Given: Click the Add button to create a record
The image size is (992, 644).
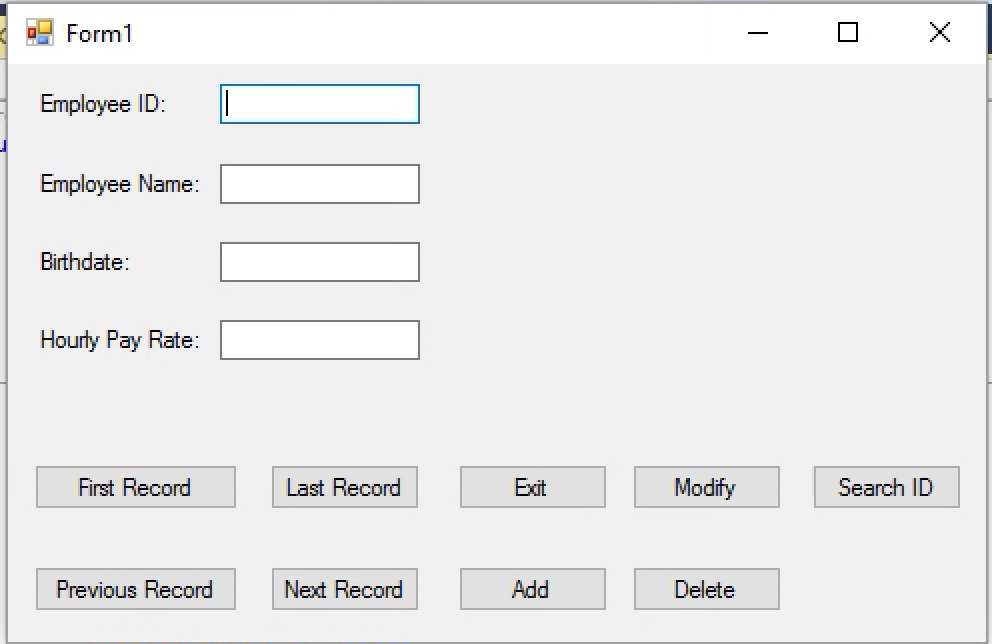Looking at the screenshot, I should click(532, 589).
